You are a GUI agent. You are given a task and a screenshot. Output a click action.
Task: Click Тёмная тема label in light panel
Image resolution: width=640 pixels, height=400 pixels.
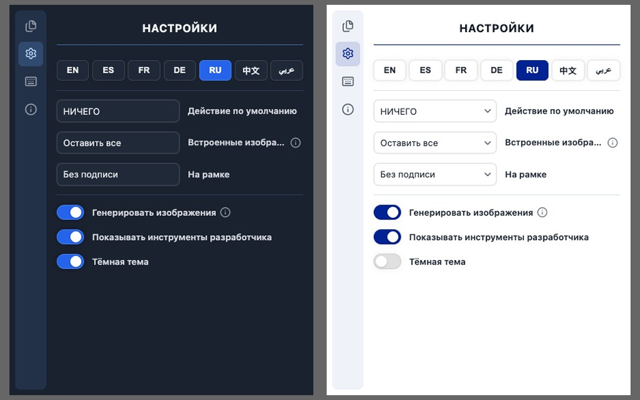[x=437, y=262]
